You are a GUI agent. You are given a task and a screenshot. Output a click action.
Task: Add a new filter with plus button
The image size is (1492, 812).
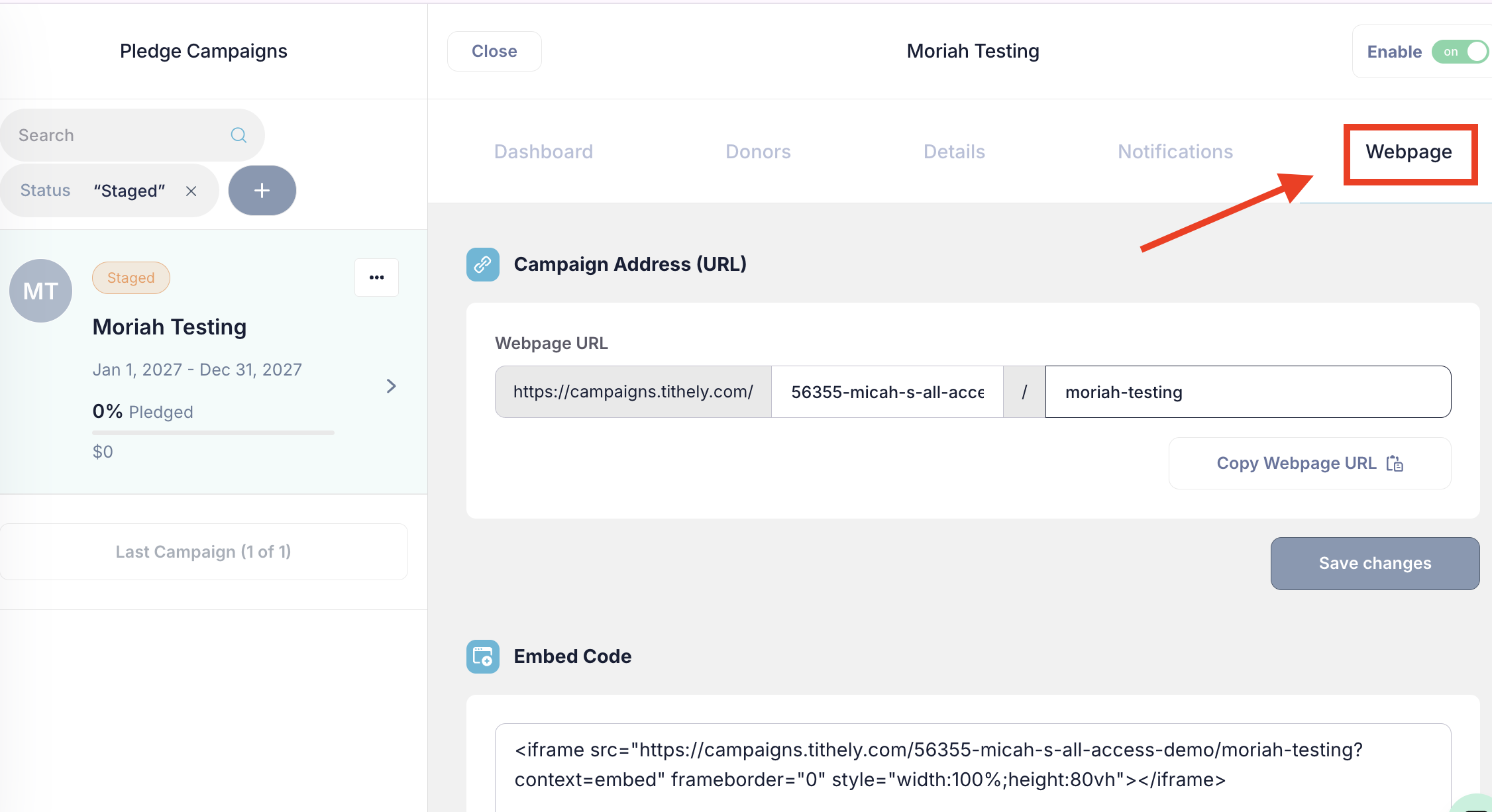point(262,191)
